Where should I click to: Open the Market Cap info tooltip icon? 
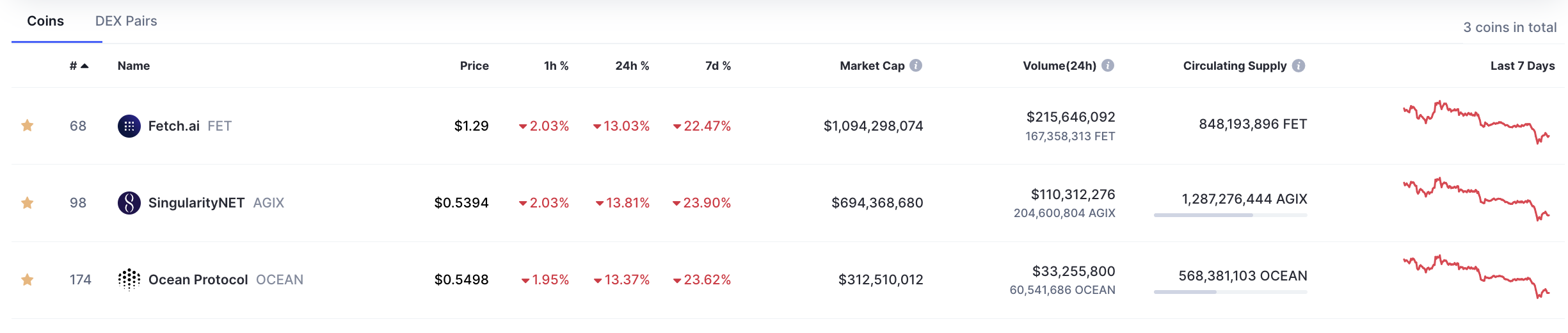click(916, 65)
